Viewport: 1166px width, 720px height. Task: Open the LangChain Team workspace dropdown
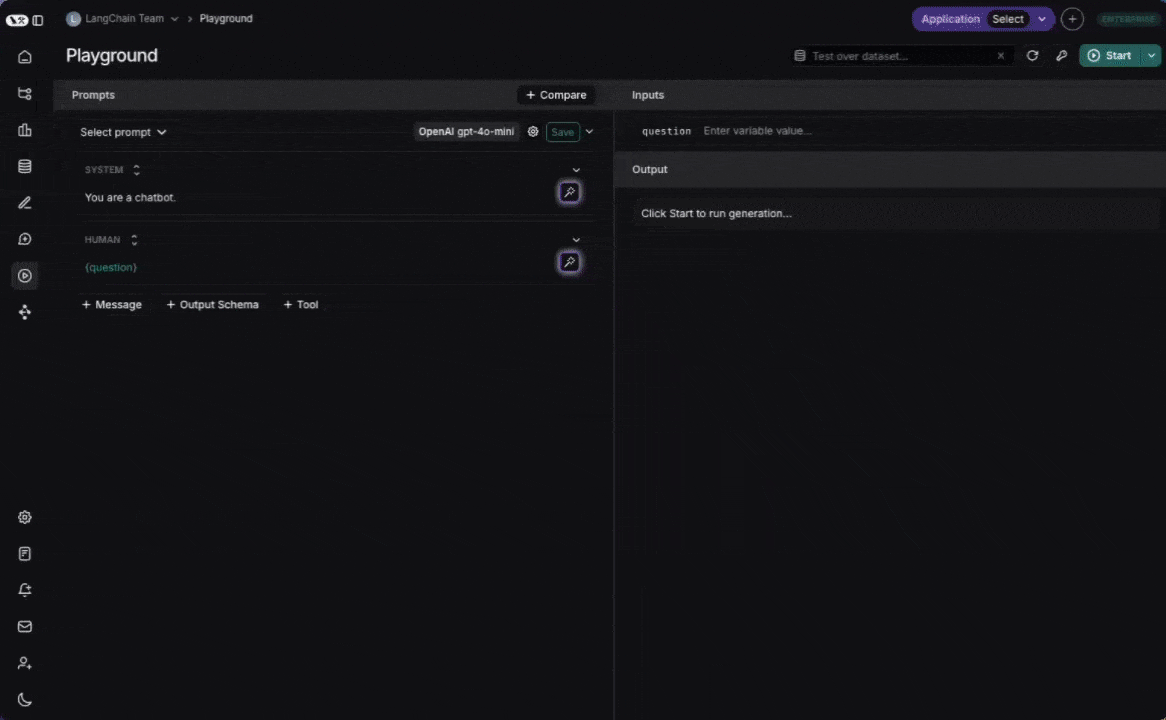(x=122, y=19)
